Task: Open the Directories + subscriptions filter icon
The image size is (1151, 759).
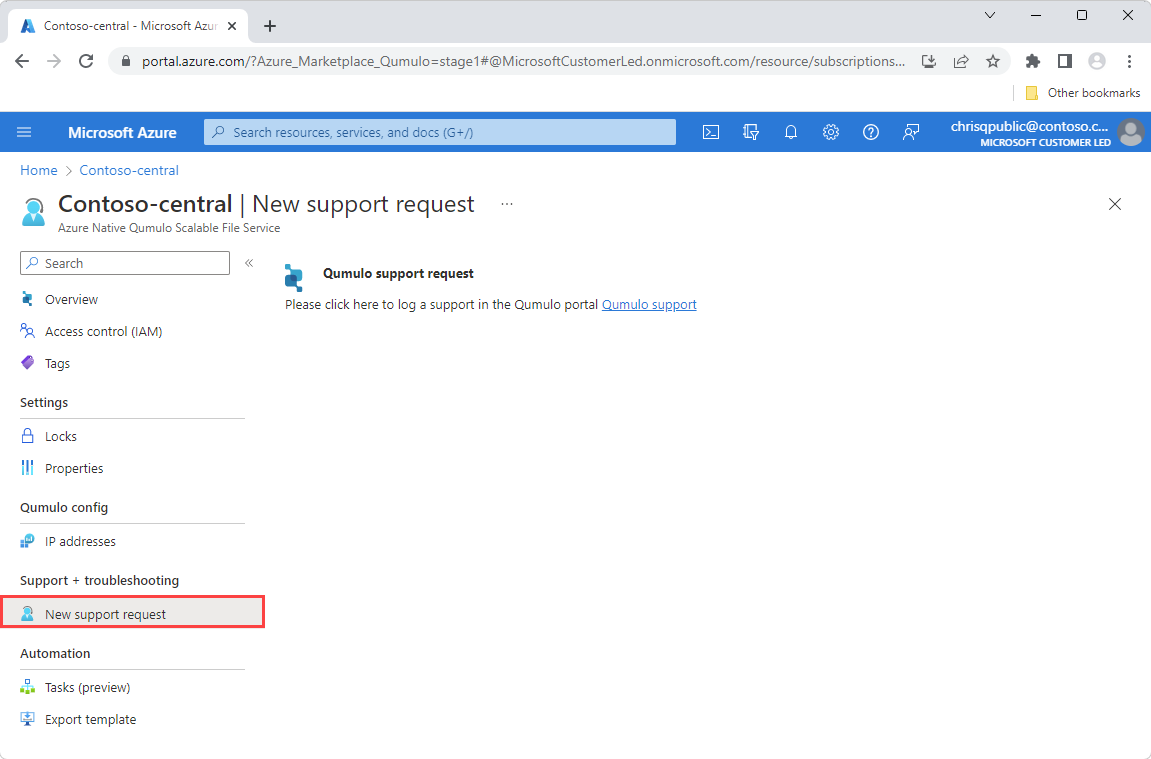Action: tap(751, 132)
